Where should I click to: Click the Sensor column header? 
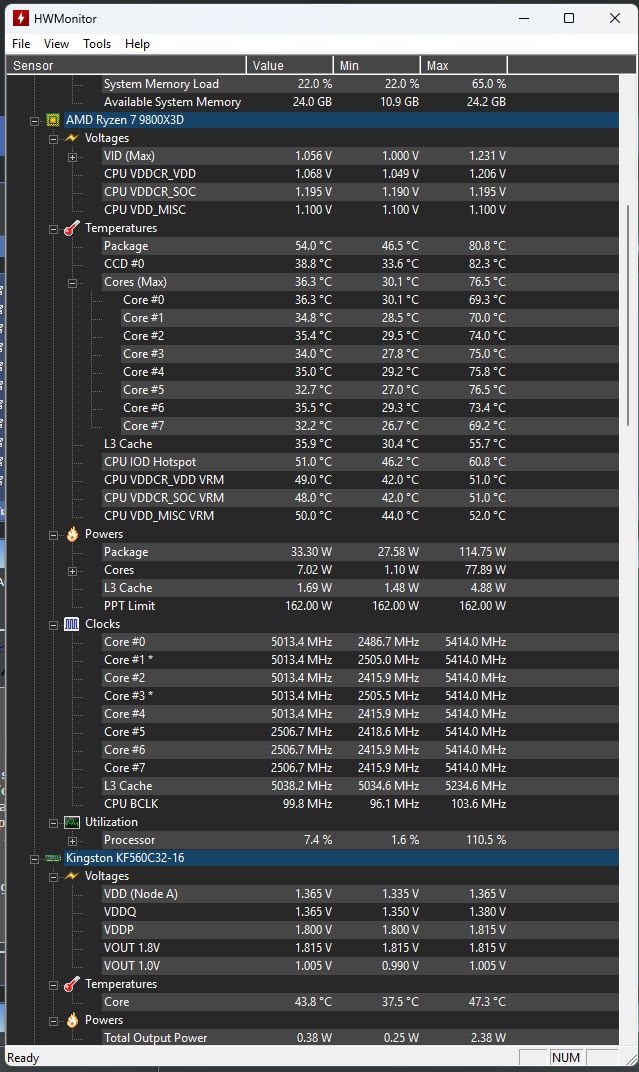click(126, 66)
